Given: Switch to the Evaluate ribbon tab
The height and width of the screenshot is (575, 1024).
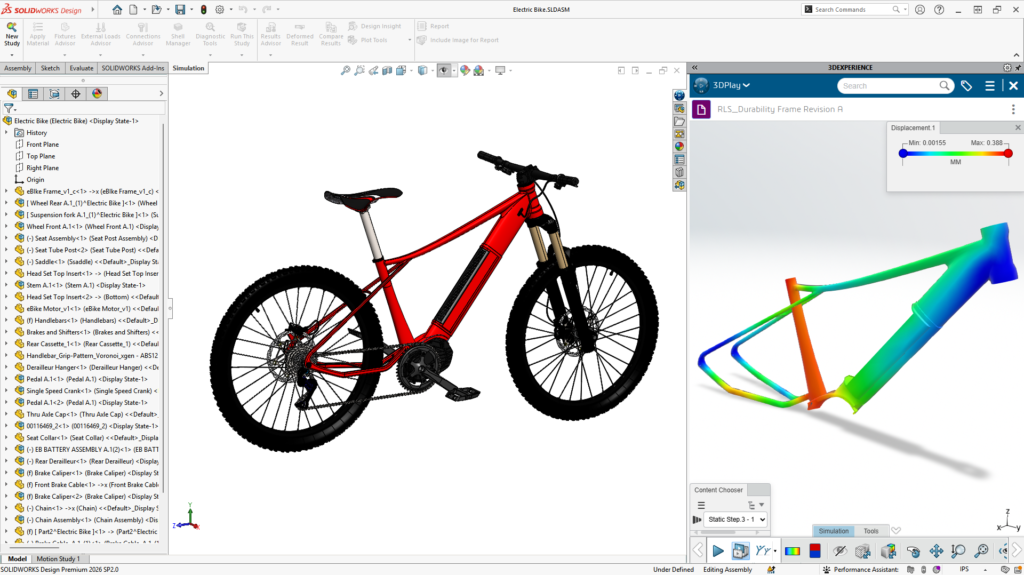Looking at the screenshot, I should click(x=81, y=68).
